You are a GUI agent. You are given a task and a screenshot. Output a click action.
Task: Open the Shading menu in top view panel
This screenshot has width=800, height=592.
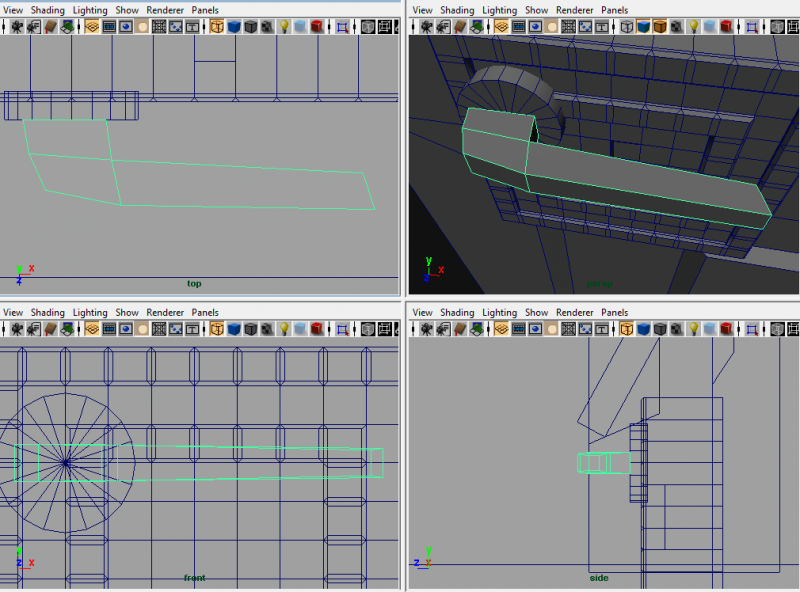[x=47, y=10]
